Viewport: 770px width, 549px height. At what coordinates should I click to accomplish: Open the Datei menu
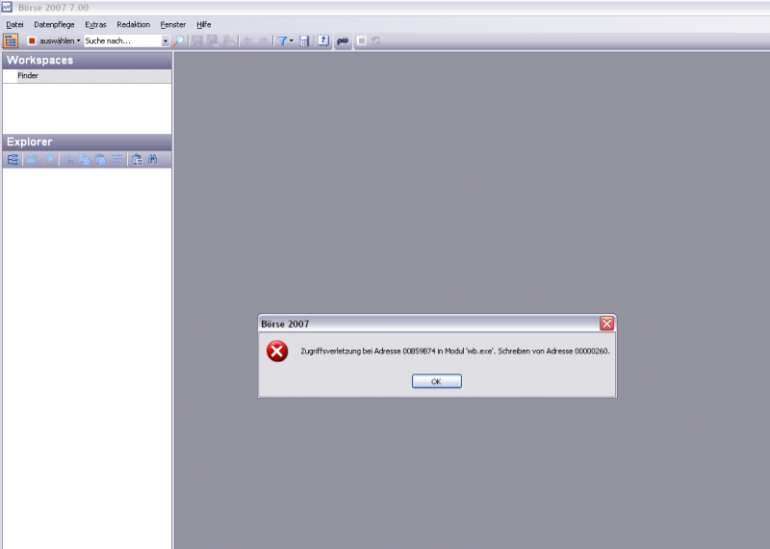coord(15,25)
